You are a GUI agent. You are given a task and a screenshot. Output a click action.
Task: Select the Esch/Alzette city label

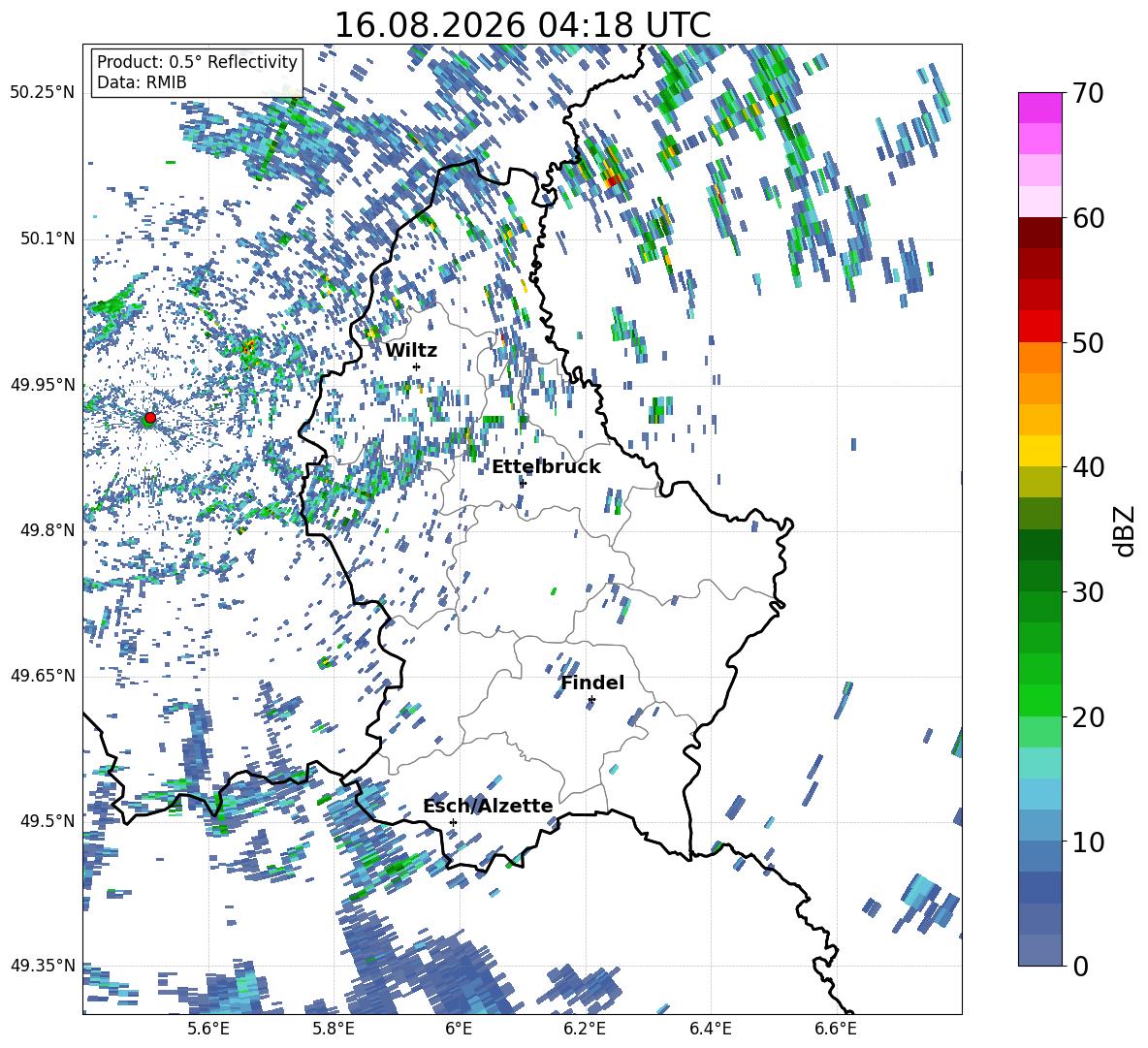tap(488, 806)
